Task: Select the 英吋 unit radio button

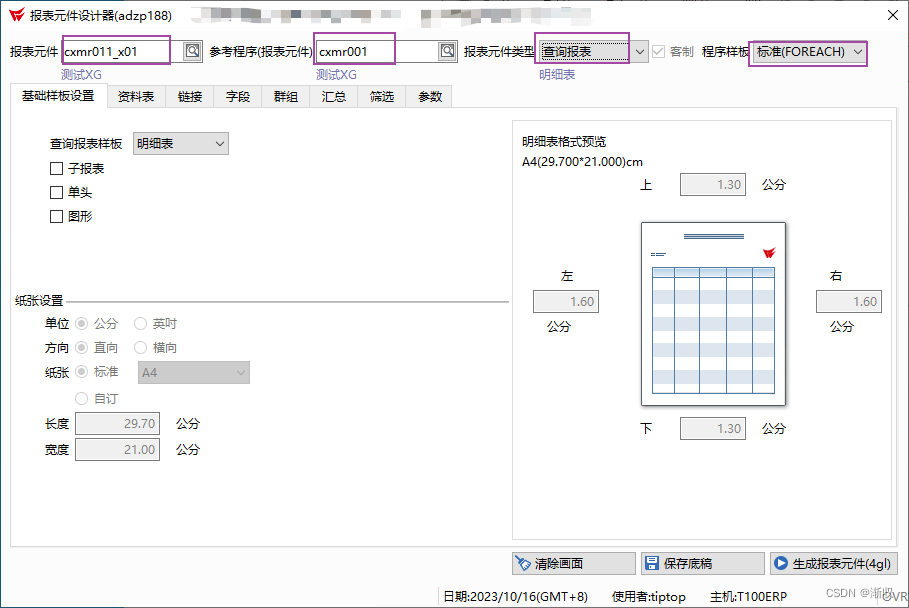Action: pos(141,323)
